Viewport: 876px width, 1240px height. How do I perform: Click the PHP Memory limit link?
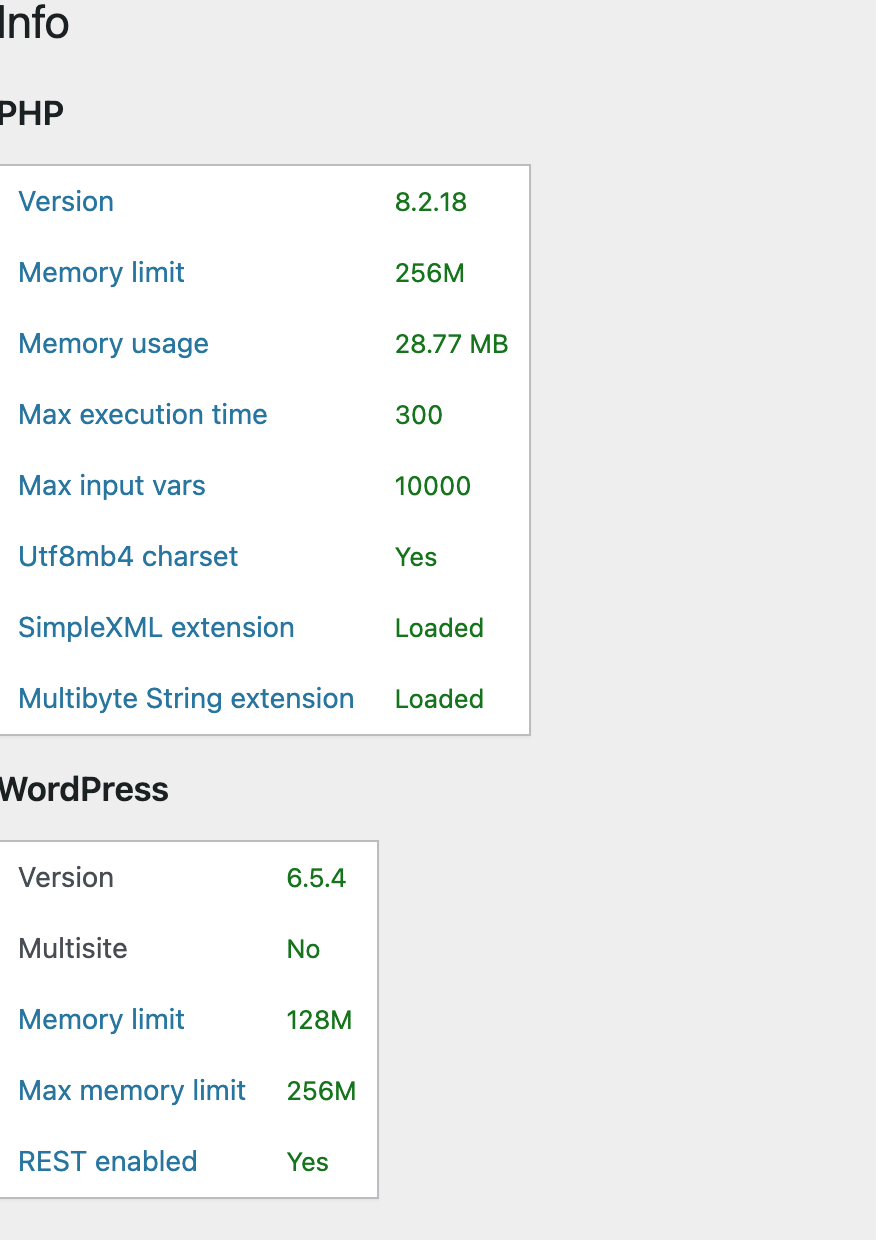pyautogui.click(x=101, y=272)
